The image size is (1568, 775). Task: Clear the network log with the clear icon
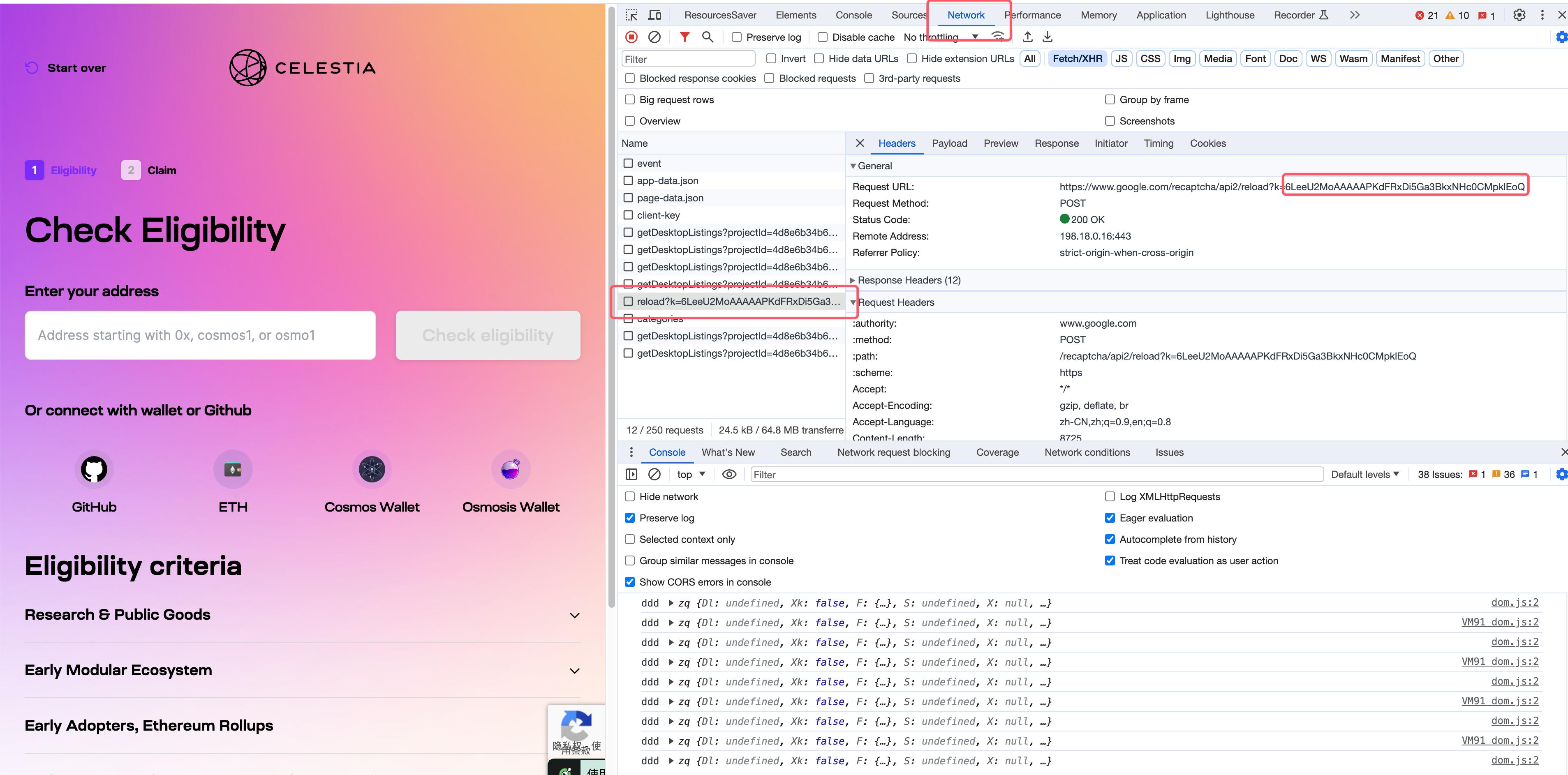pyautogui.click(x=654, y=37)
